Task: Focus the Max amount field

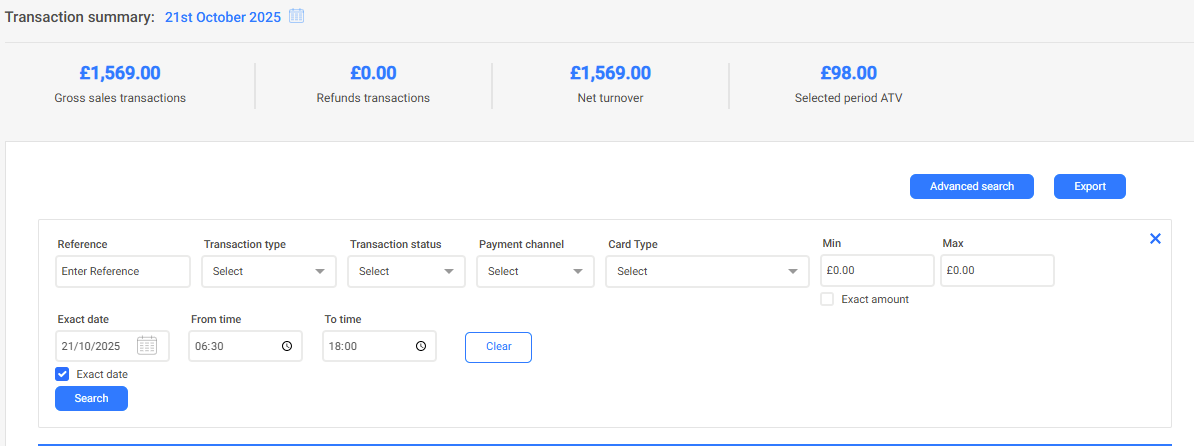Action: (x=997, y=271)
